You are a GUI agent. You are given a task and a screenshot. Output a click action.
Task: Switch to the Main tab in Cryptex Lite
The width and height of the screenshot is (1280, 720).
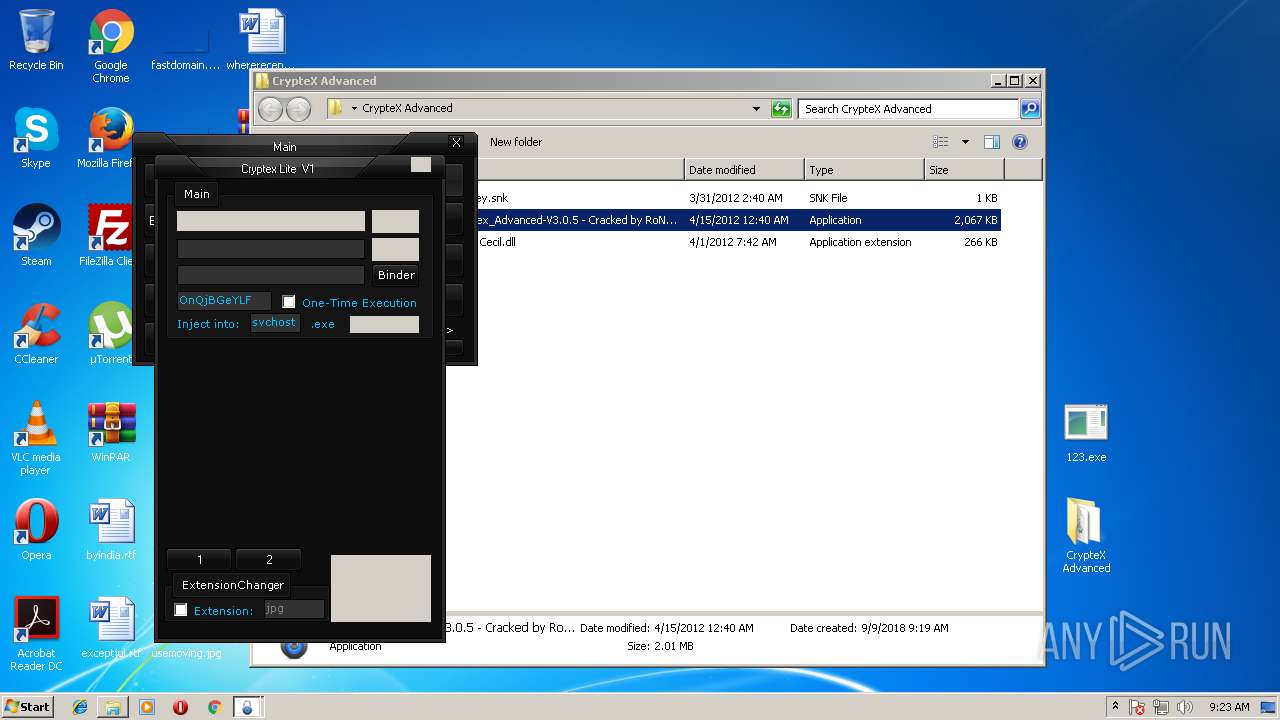coord(197,194)
